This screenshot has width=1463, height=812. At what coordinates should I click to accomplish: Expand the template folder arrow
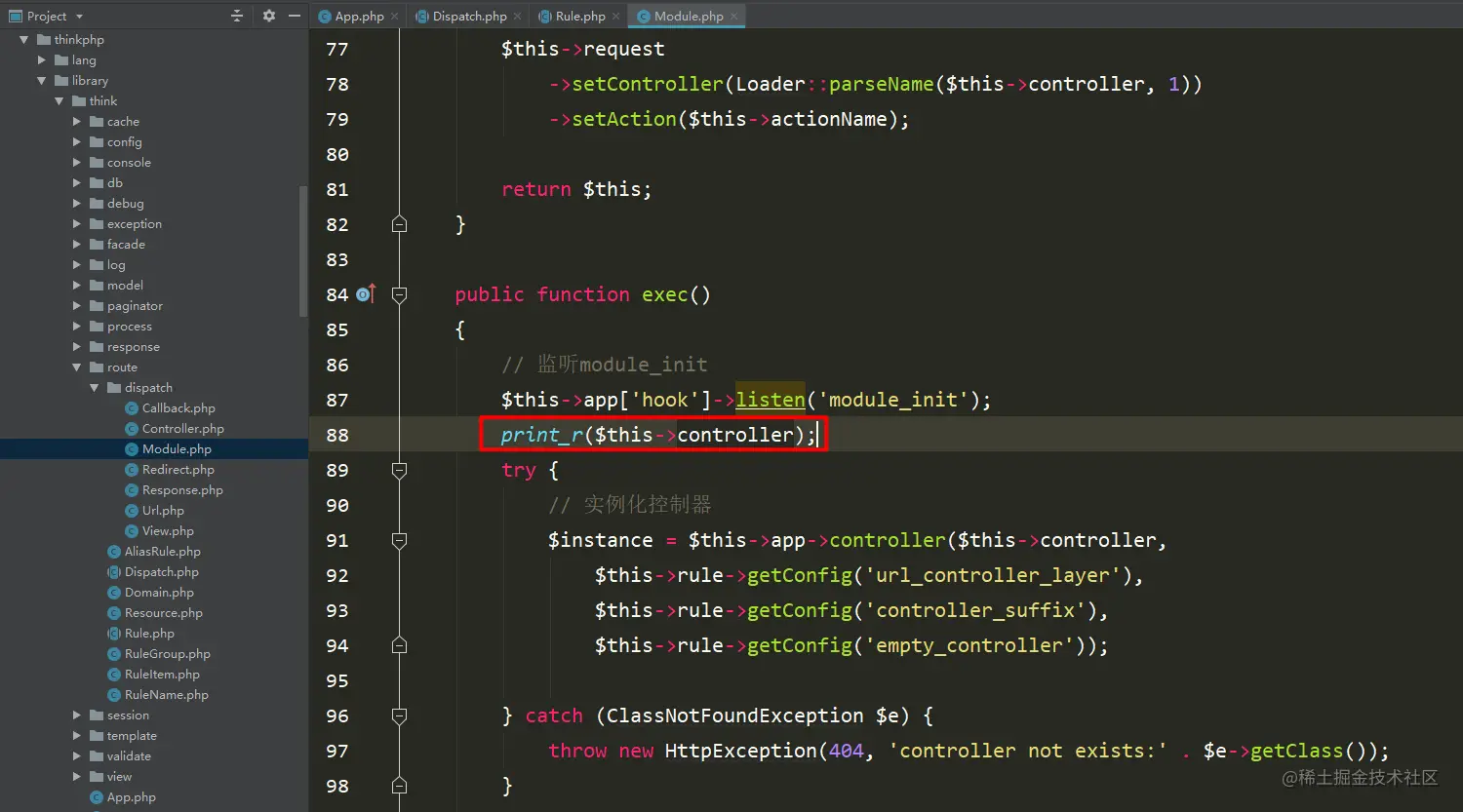77,736
